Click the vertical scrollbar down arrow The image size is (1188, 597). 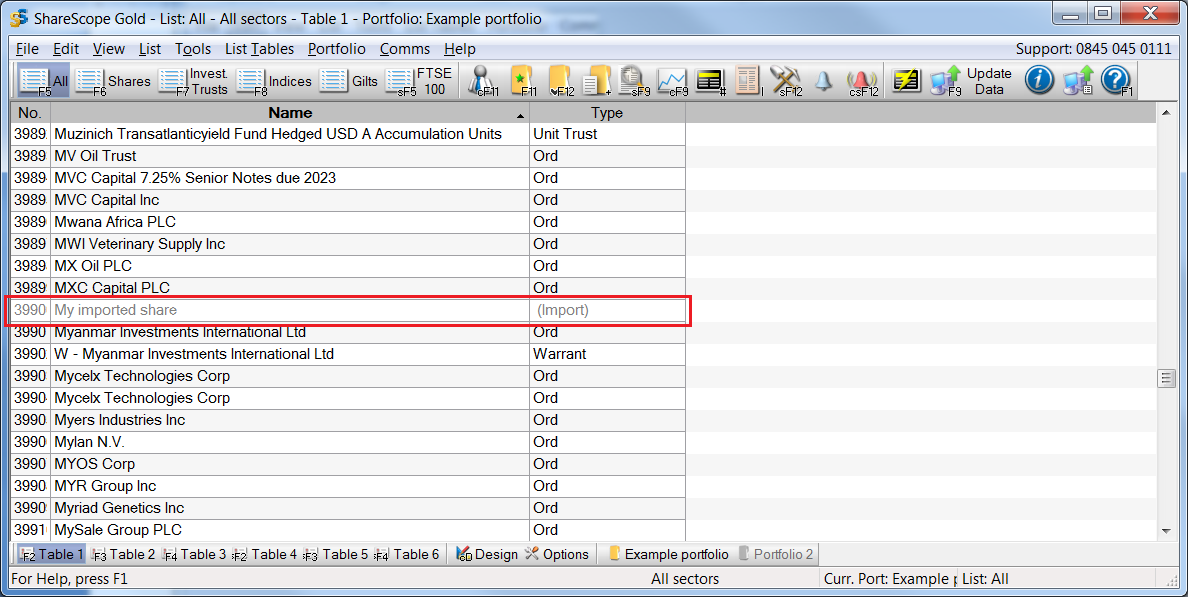[x=1165, y=530]
